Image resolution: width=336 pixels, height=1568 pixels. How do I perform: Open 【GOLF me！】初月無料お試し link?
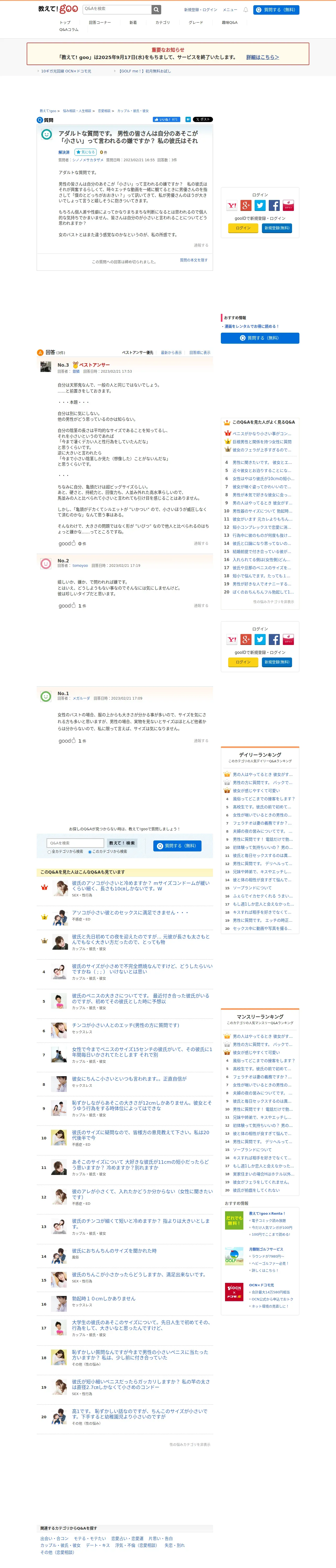pos(144,71)
